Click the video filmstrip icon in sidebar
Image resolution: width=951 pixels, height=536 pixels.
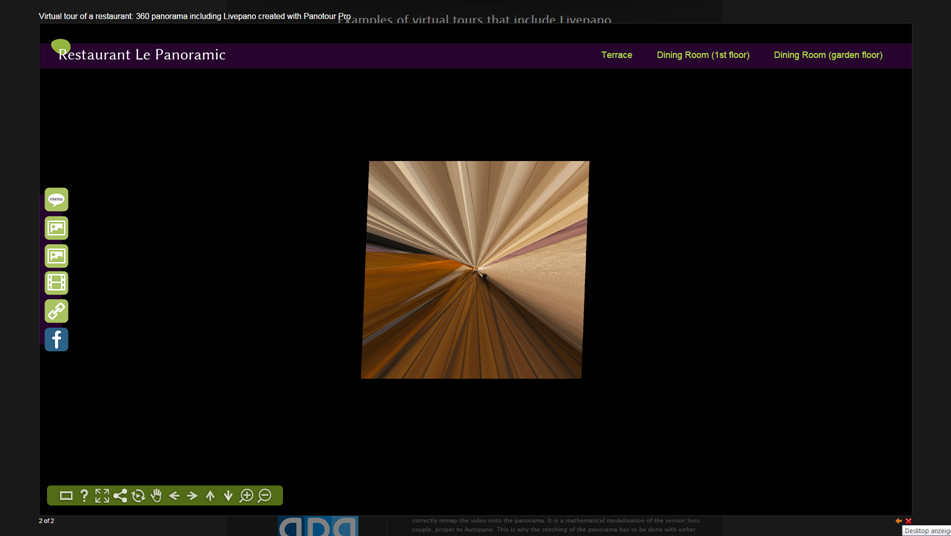coord(56,283)
